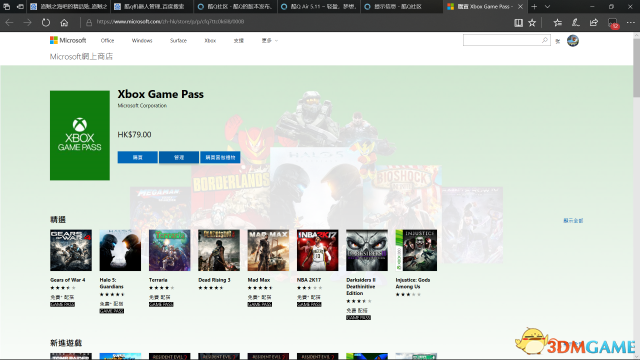Open the Dead Rising 3 cover
The height and width of the screenshot is (360, 640).
pyautogui.click(x=219, y=250)
